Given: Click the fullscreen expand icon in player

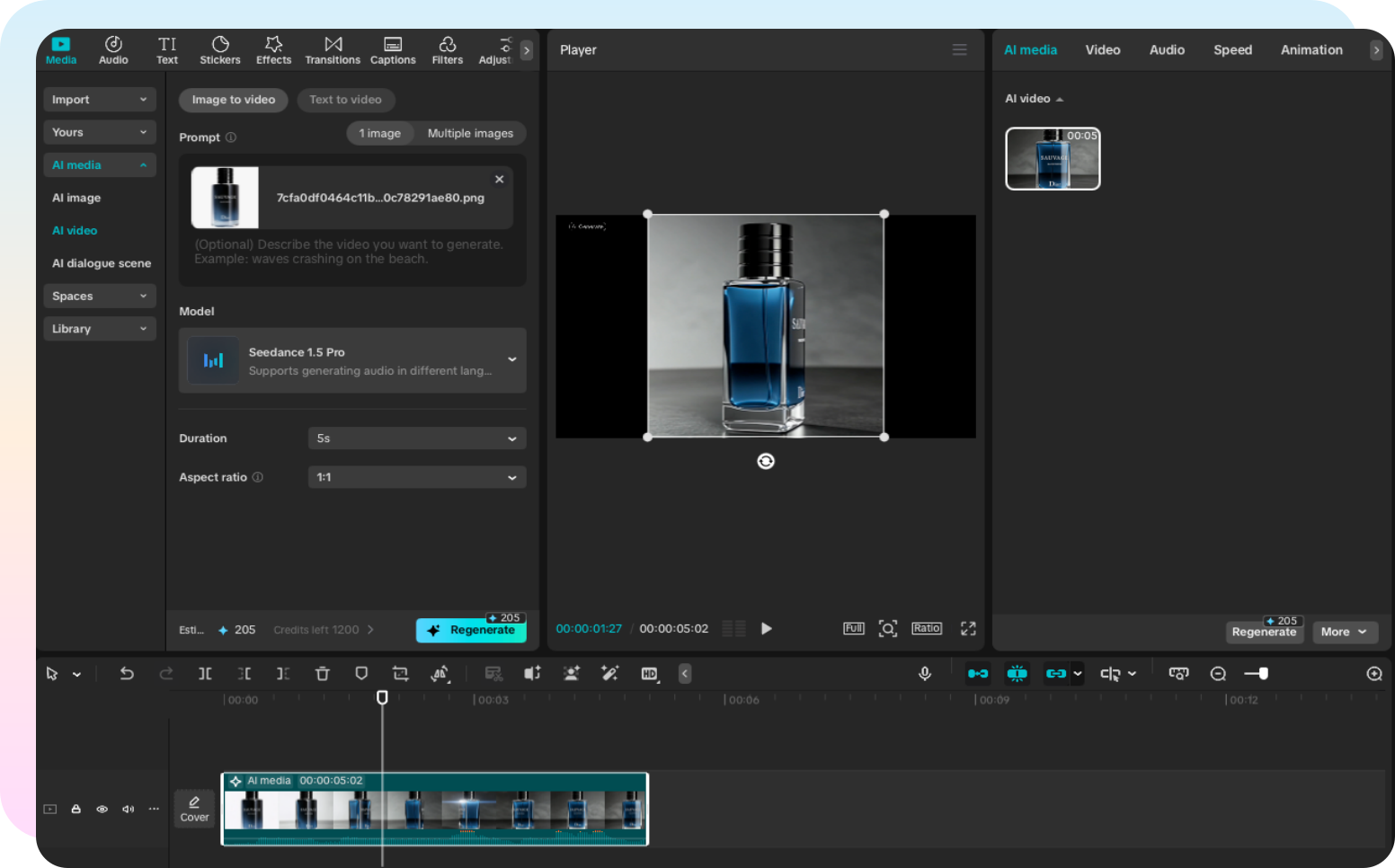Looking at the screenshot, I should 968,629.
